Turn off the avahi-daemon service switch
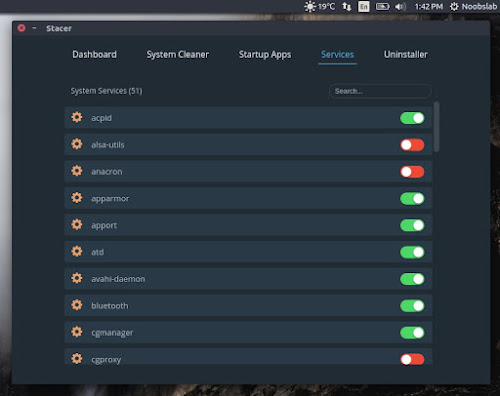The width and height of the screenshot is (500, 396). click(x=412, y=279)
